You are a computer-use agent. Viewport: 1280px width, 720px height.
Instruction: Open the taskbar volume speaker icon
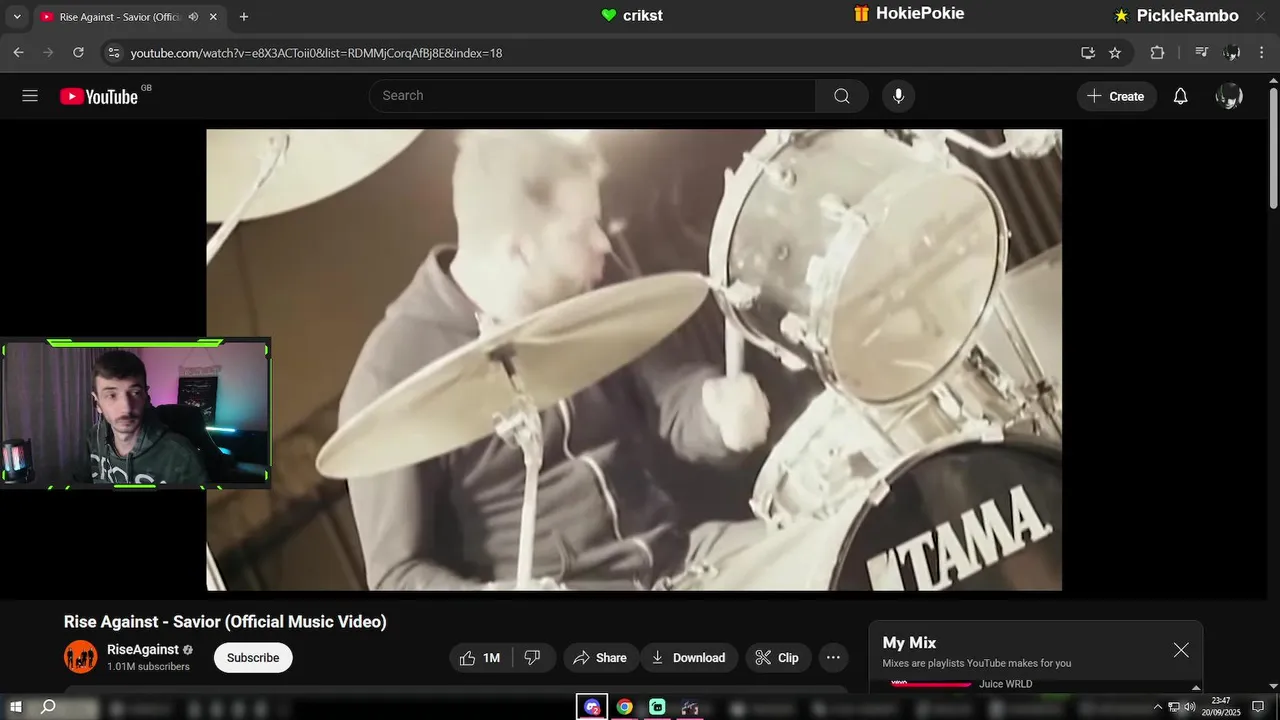click(x=1189, y=707)
